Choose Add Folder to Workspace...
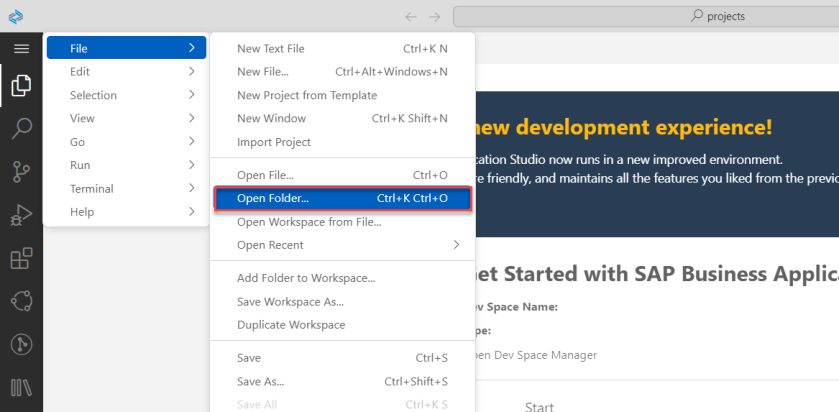 [342, 278]
